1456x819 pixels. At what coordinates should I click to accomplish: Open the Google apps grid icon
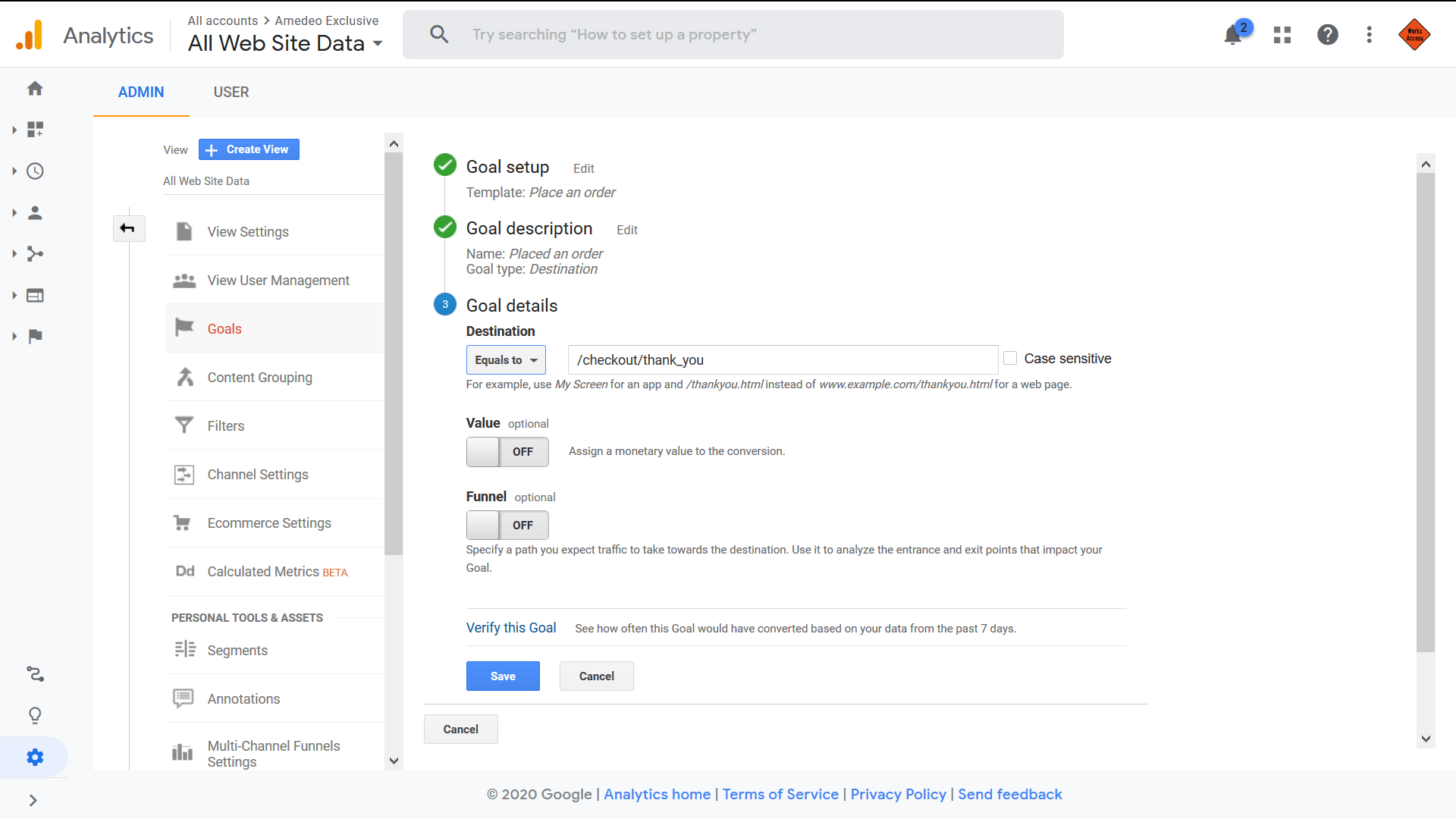[x=1282, y=34]
